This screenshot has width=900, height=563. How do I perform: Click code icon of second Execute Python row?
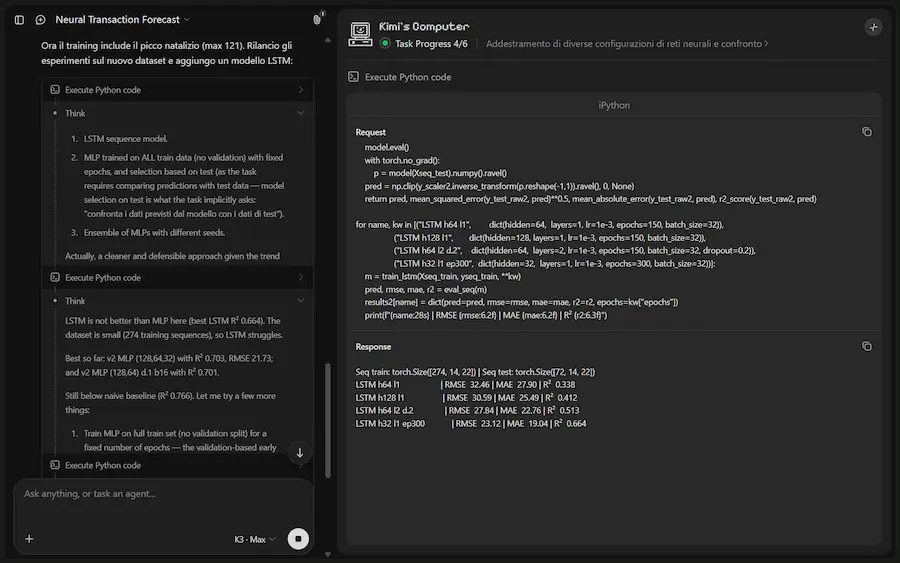click(x=55, y=277)
